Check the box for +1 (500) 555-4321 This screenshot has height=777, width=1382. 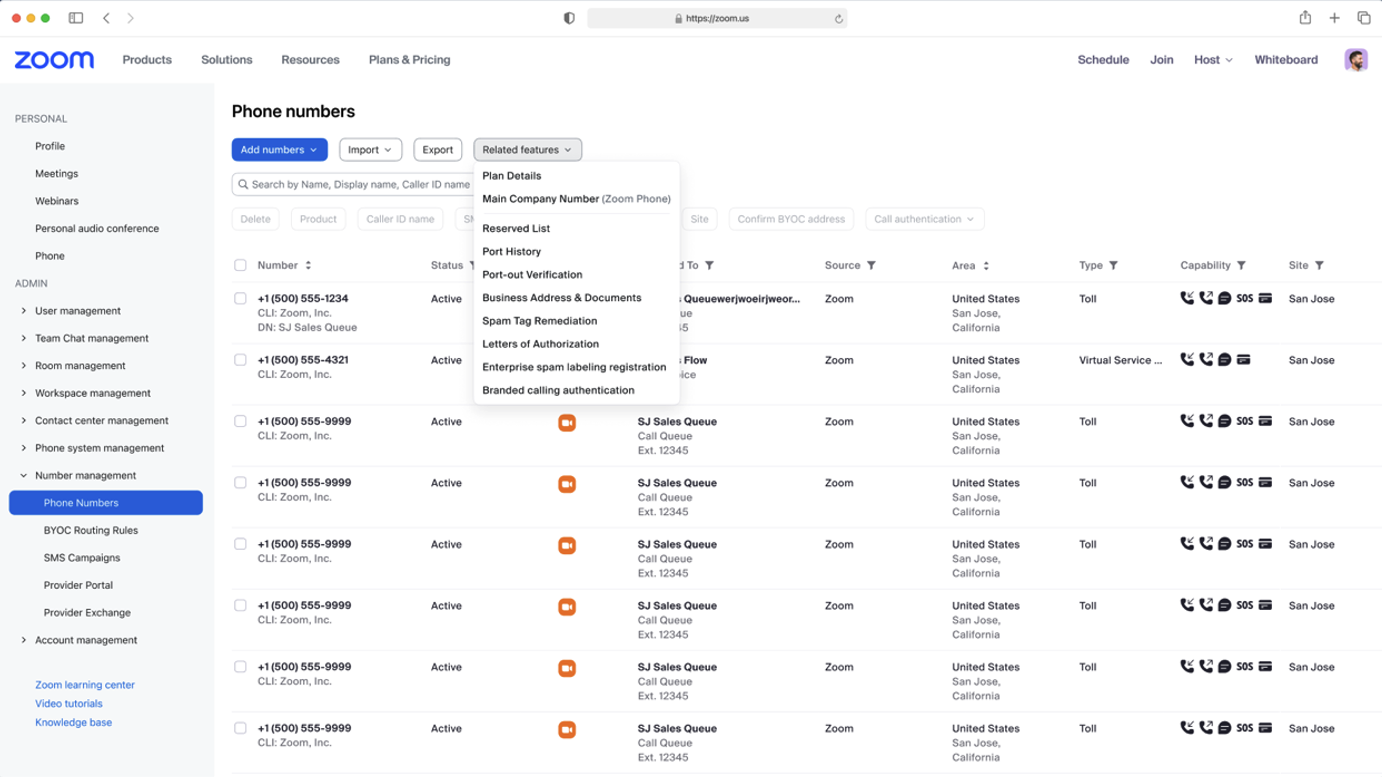click(240, 359)
